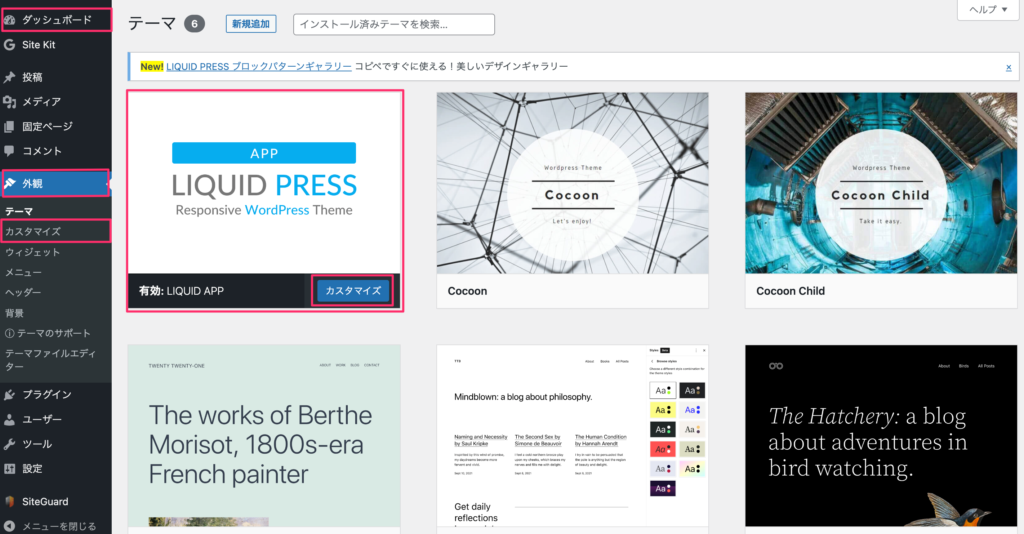The height and width of the screenshot is (534, 1024).
Task: Click the collapse menu arrow icon
Action: click(x=10, y=526)
